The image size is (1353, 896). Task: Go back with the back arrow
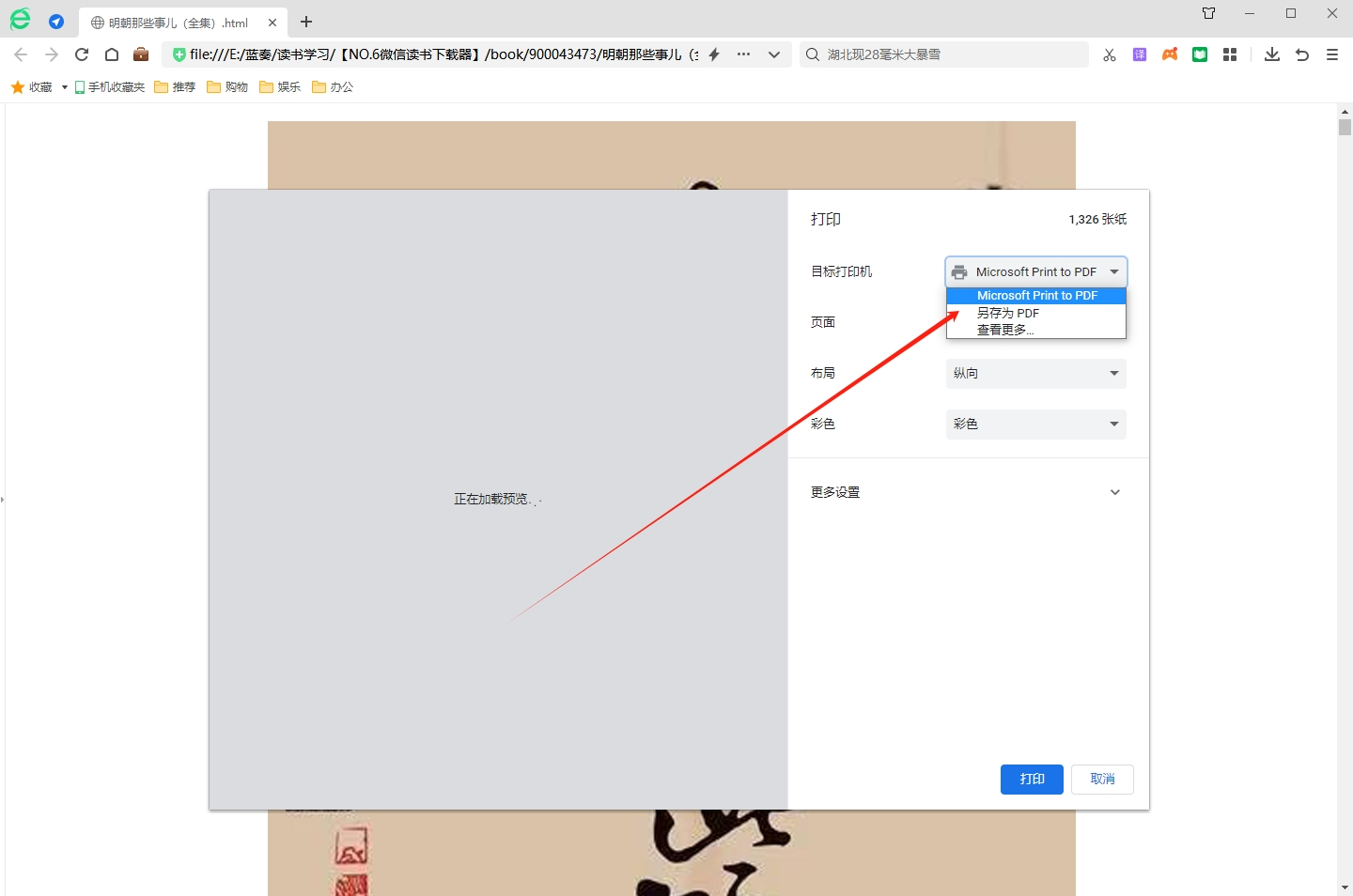[21, 54]
